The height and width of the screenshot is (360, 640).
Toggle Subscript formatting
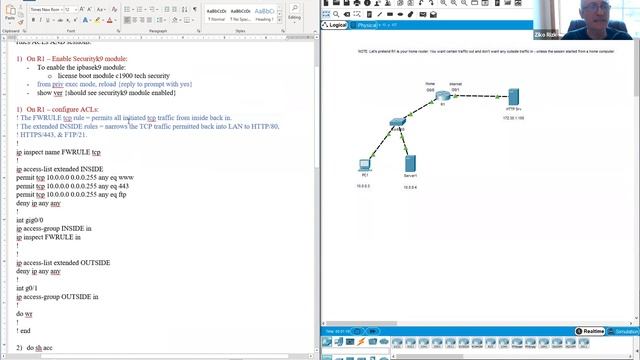pyautogui.click(x=68, y=20)
